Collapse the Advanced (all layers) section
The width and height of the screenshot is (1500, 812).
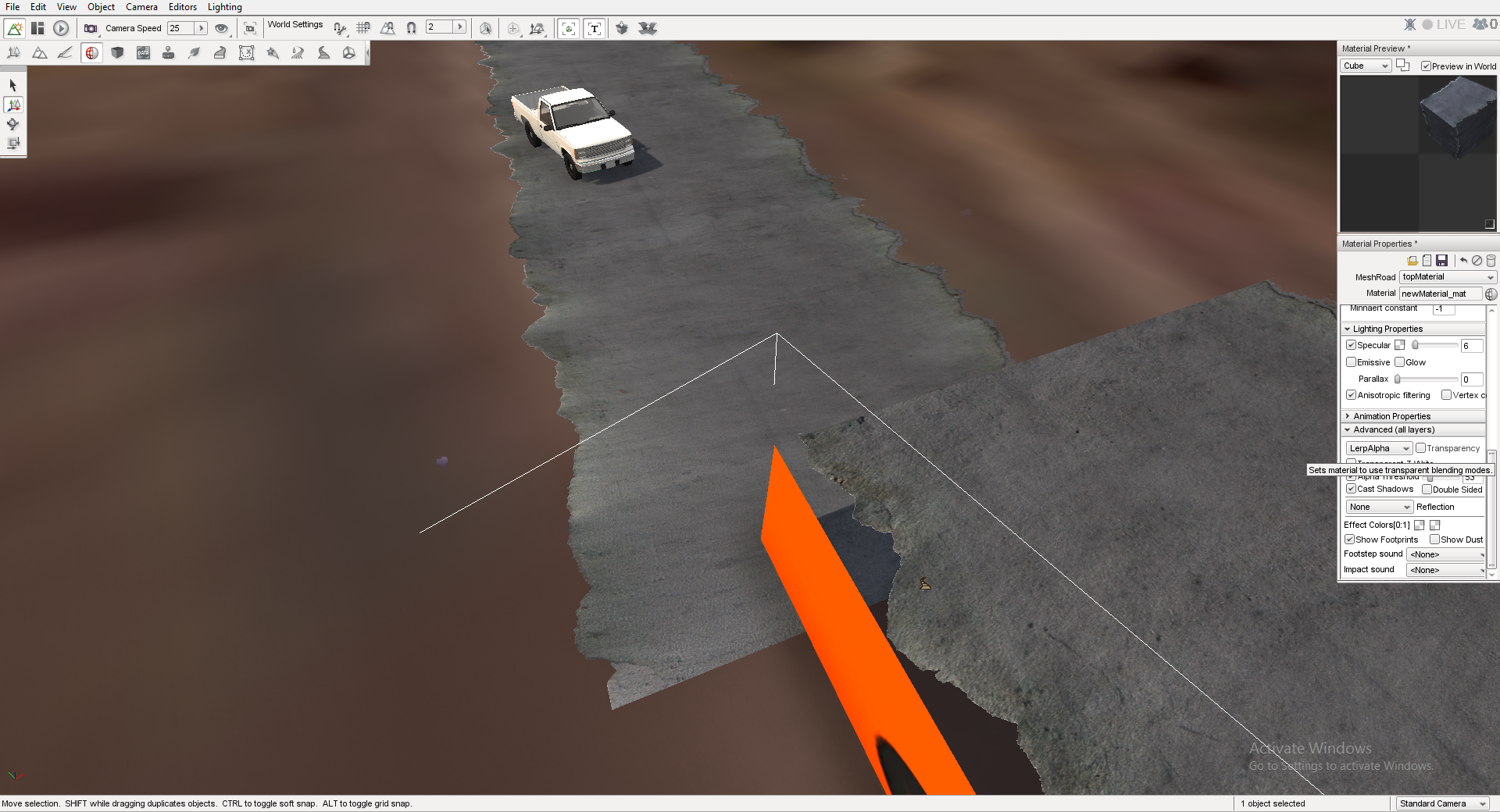(1412, 429)
